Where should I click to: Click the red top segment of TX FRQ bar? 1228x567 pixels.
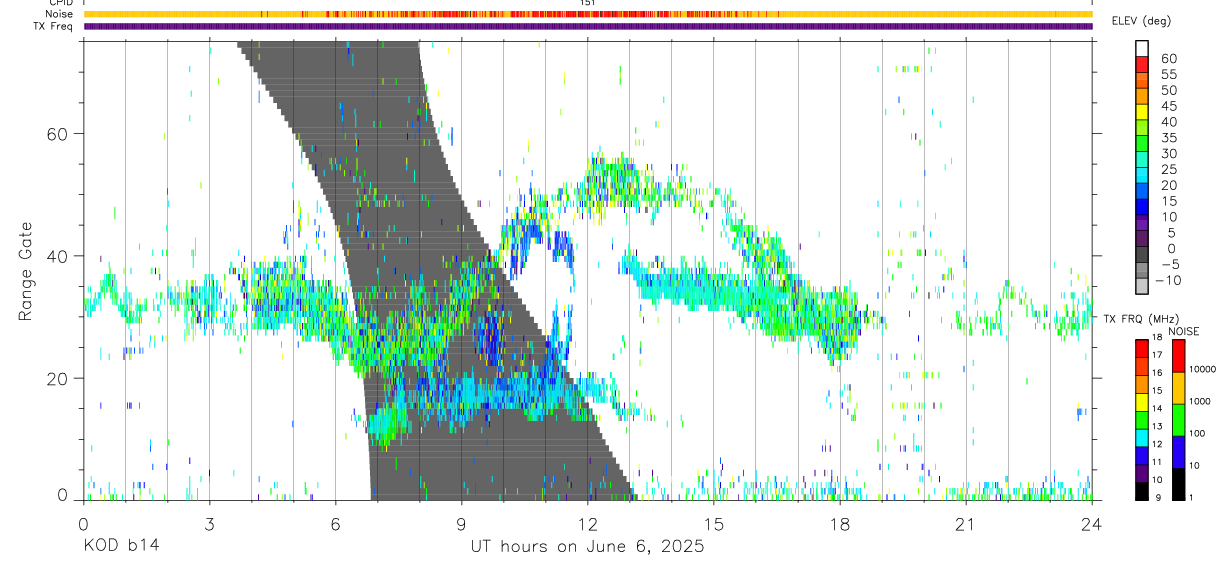coord(1142,348)
